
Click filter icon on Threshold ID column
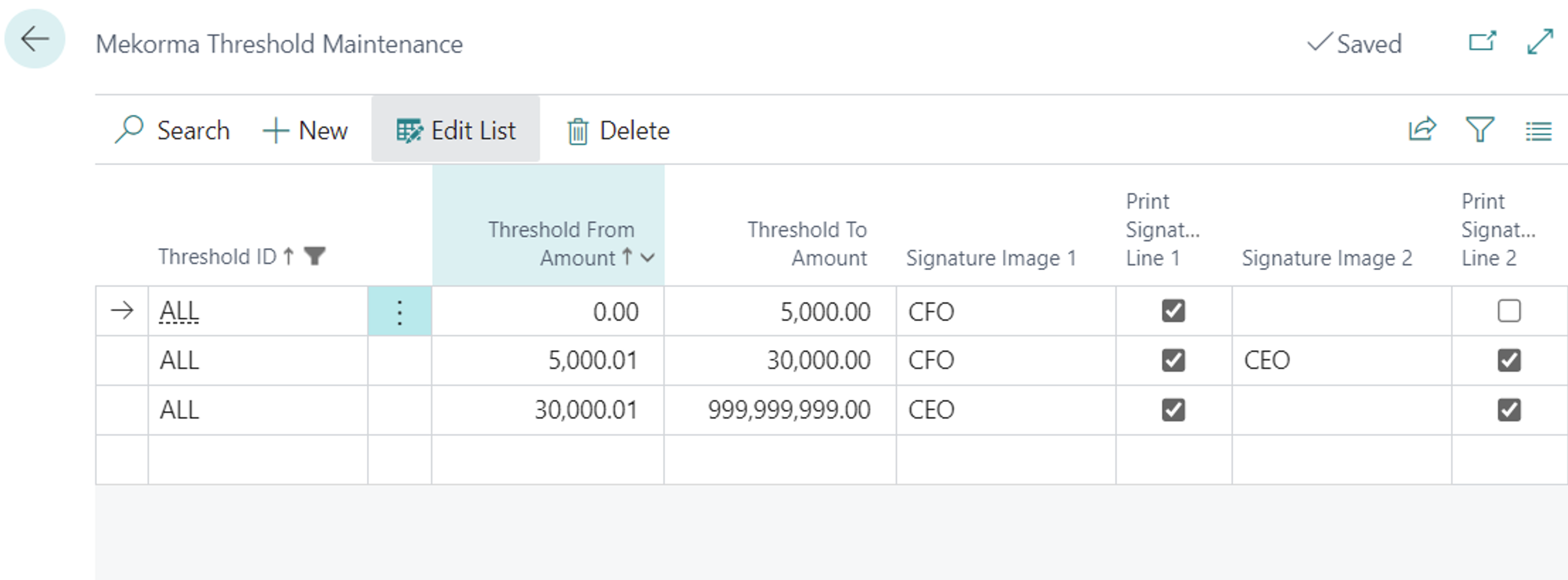(x=315, y=257)
